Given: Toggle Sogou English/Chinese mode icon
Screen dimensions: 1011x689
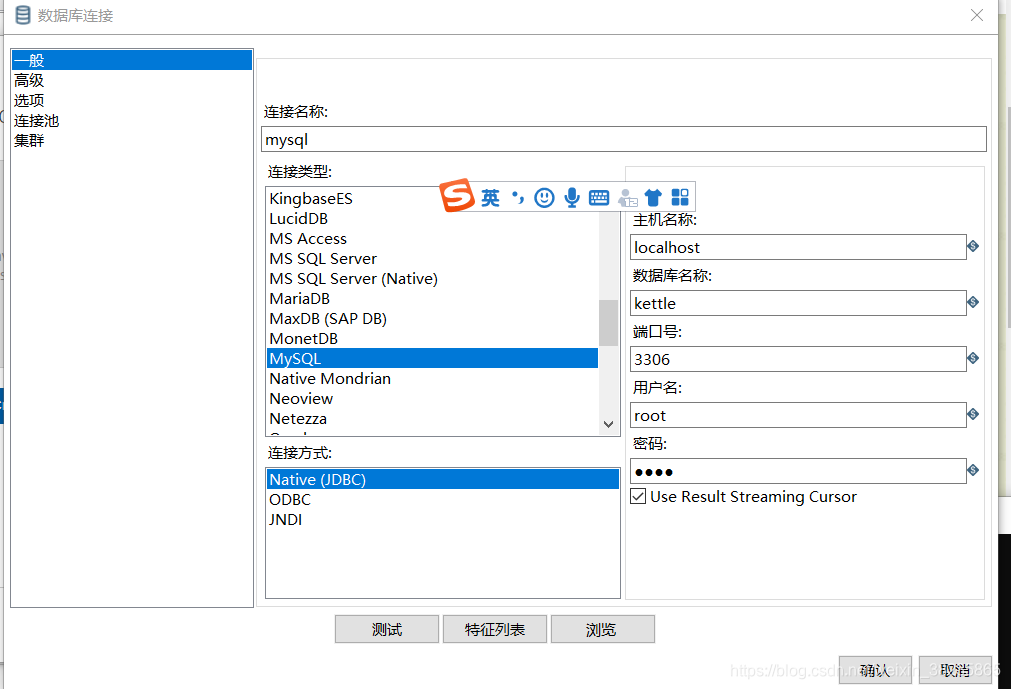Looking at the screenshot, I should pos(490,198).
